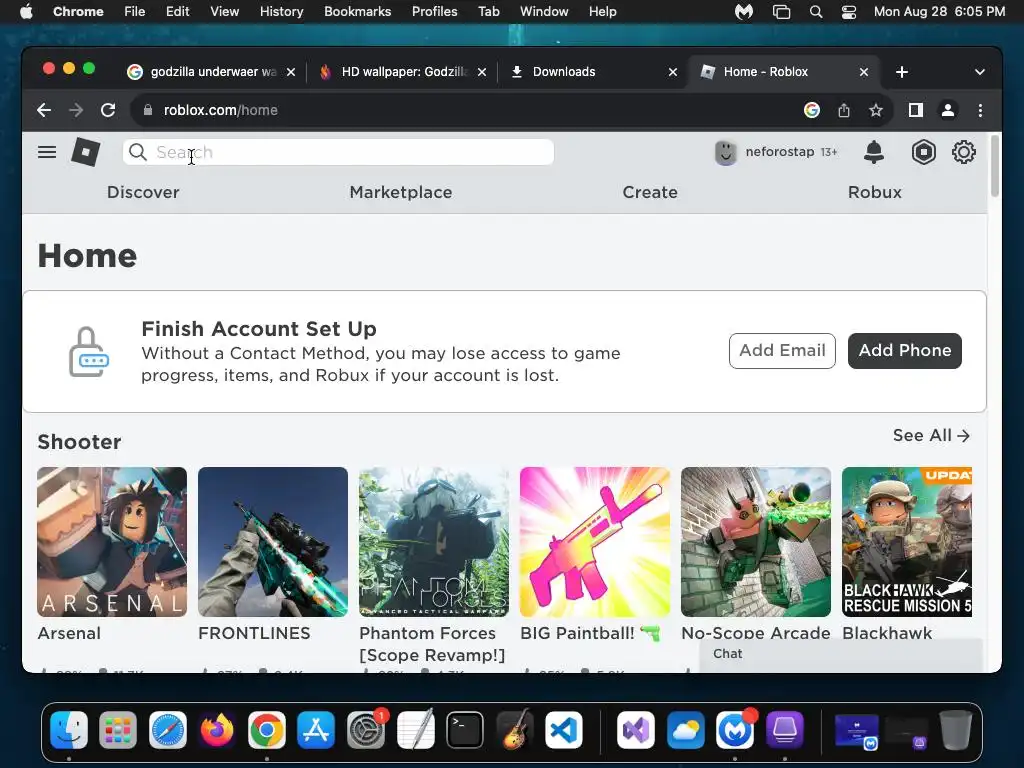
Task: Open App Store from the Dock
Action: click(x=316, y=729)
